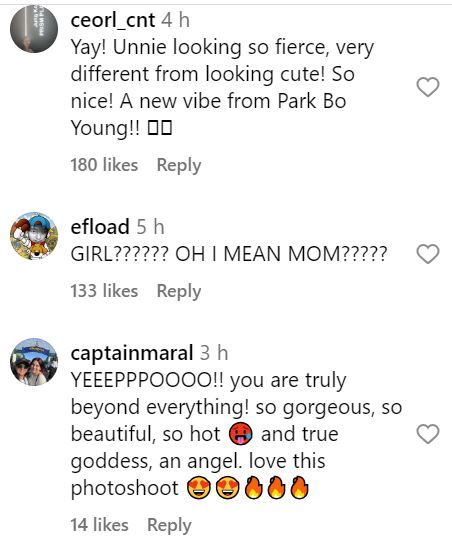
Task: Reply to ceorl_cnt's comment
Action: coord(179,165)
